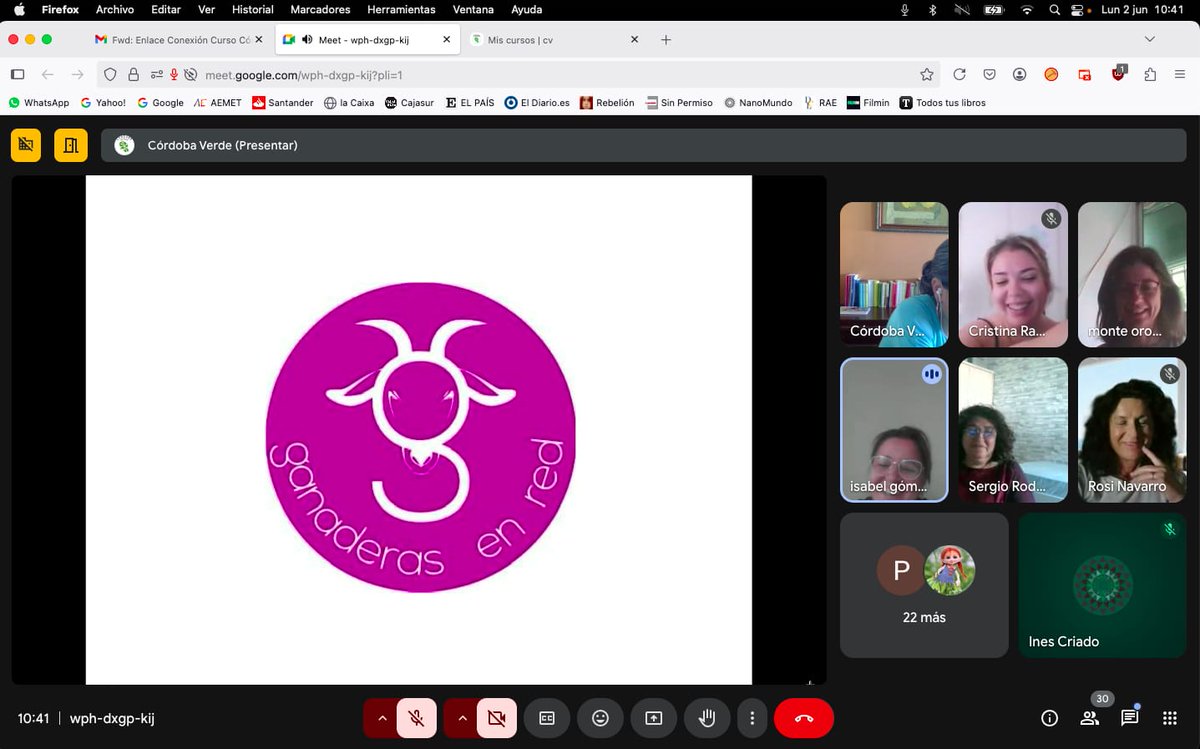This screenshot has height=749, width=1200.
Task: Click the Wi-Fi status icon
Action: click(1026, 9)
